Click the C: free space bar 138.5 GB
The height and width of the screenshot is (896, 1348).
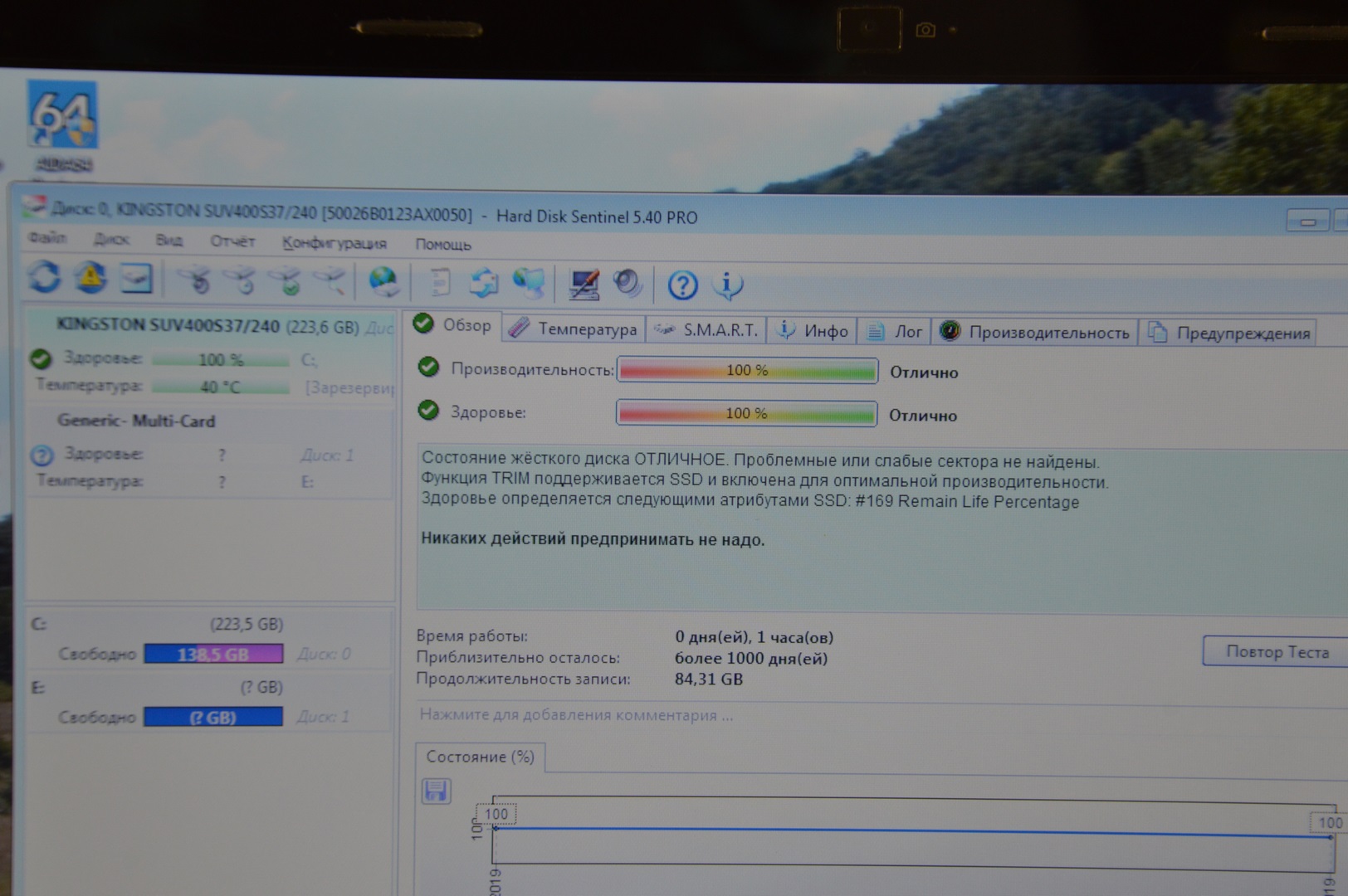pos(213,655)
